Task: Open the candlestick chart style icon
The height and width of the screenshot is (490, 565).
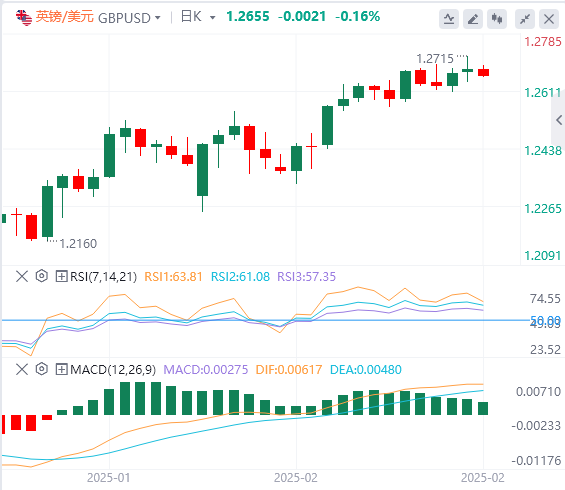Action: (x=497, y=18)
